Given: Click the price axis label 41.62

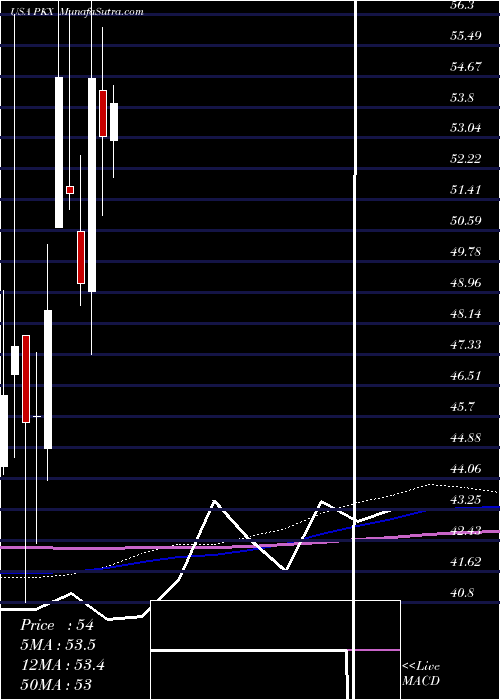Looking at the screenshot, I should pos(466,561).
